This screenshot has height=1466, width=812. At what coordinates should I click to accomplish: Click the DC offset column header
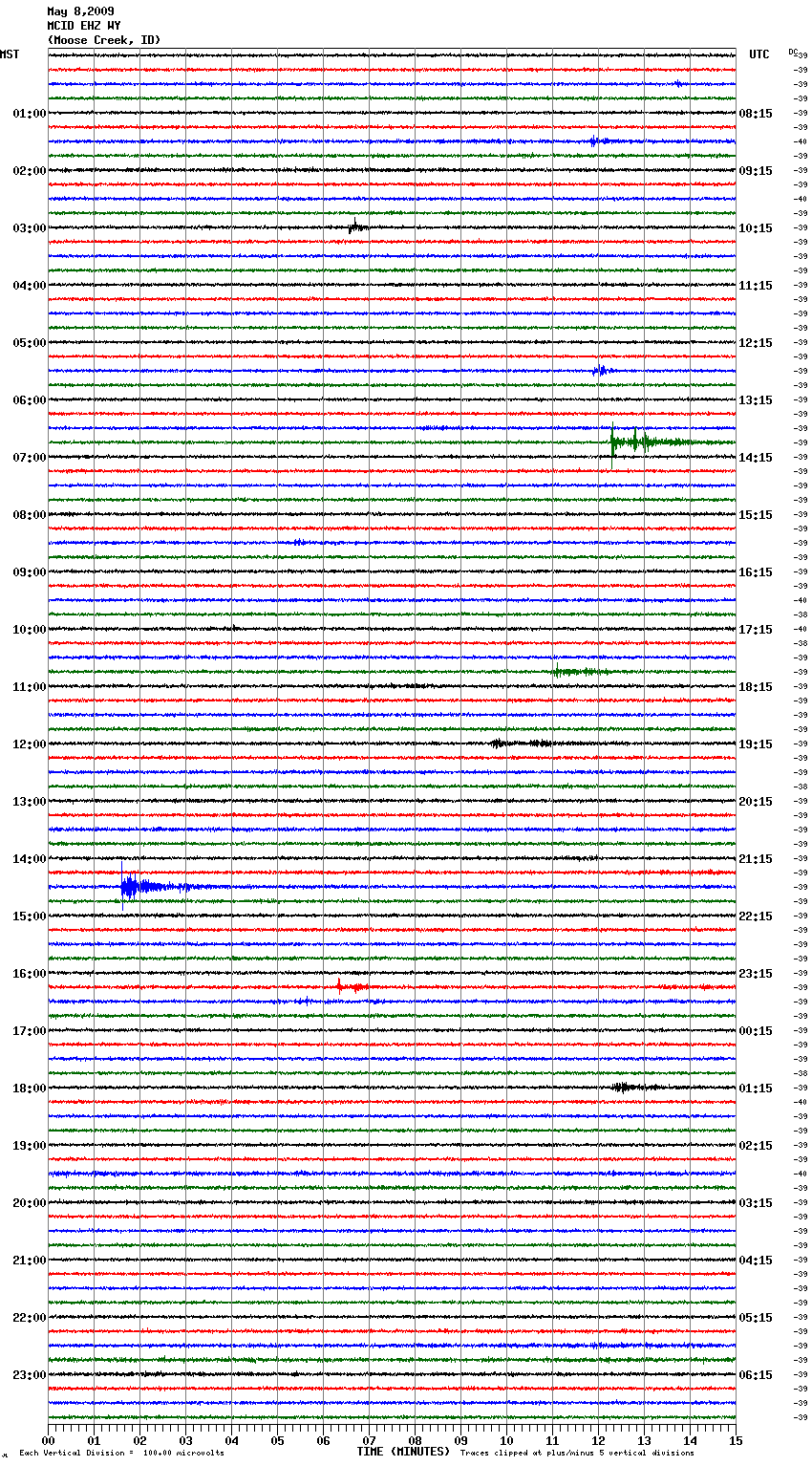tap(795, 53)
